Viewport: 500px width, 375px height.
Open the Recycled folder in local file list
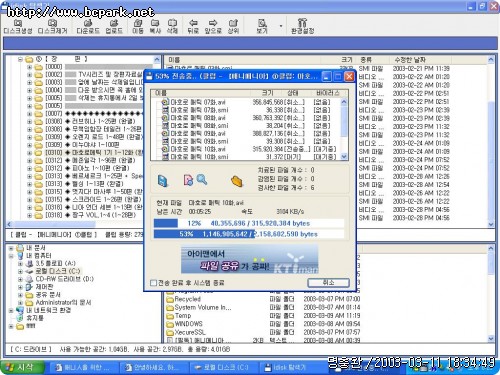(x=184, y=299)
